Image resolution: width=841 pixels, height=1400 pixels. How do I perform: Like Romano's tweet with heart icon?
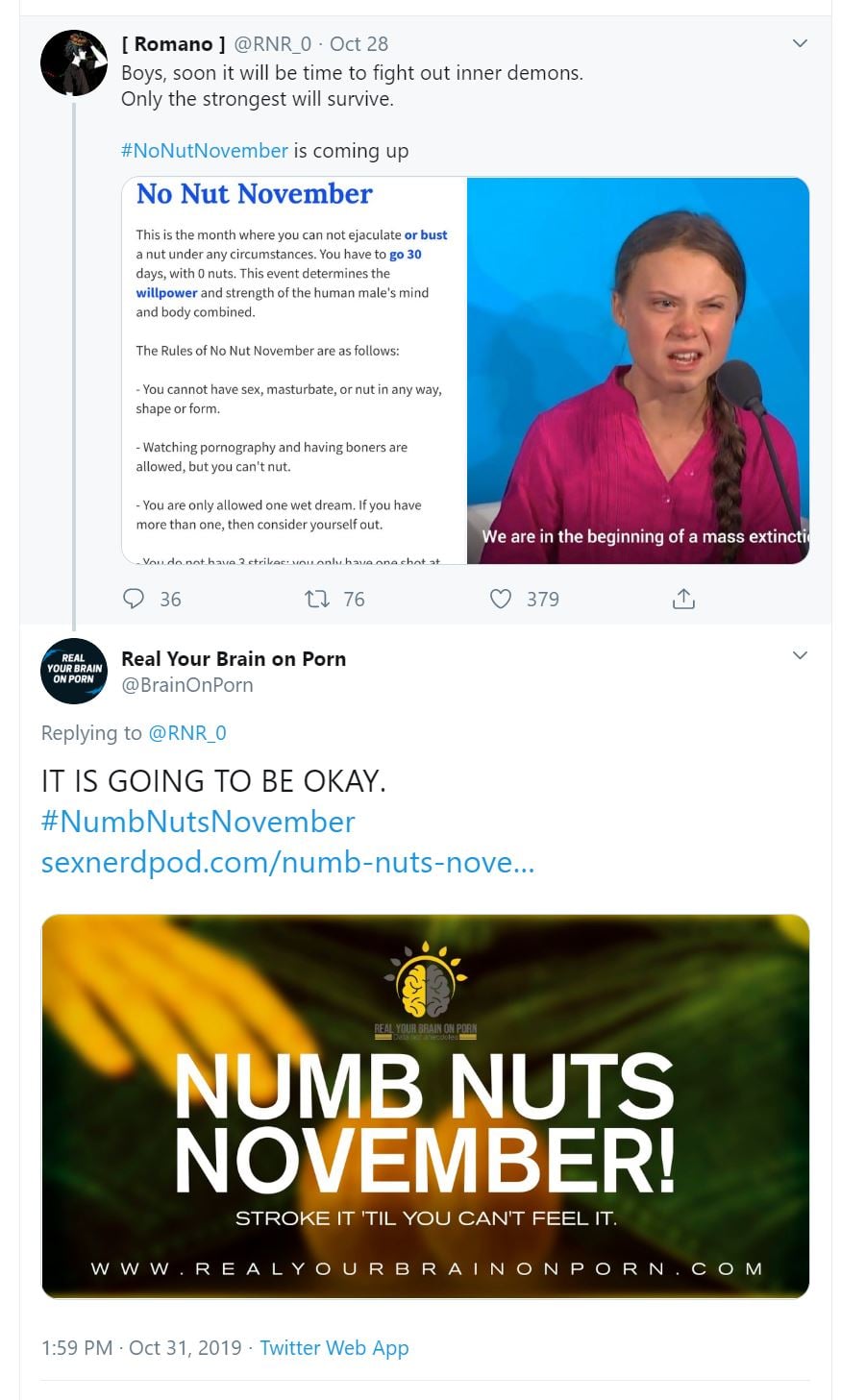click(501, 599)
